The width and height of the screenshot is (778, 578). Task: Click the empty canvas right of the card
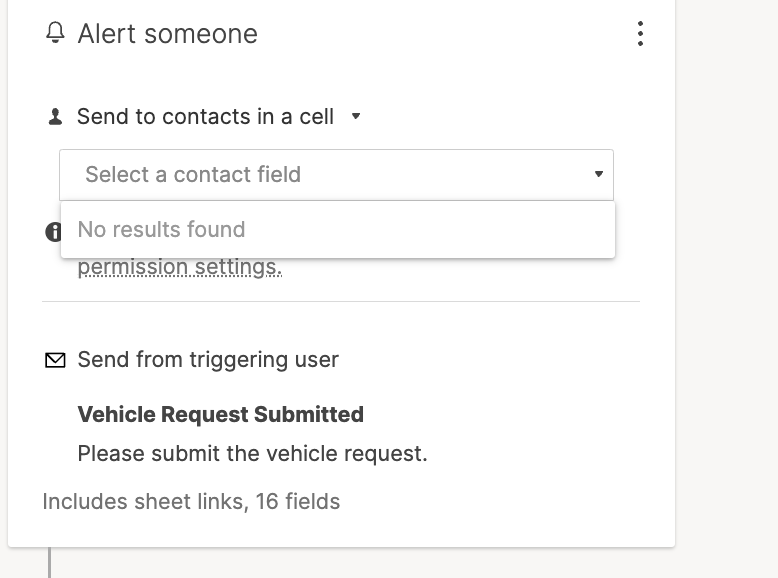(x=727, y=288)
